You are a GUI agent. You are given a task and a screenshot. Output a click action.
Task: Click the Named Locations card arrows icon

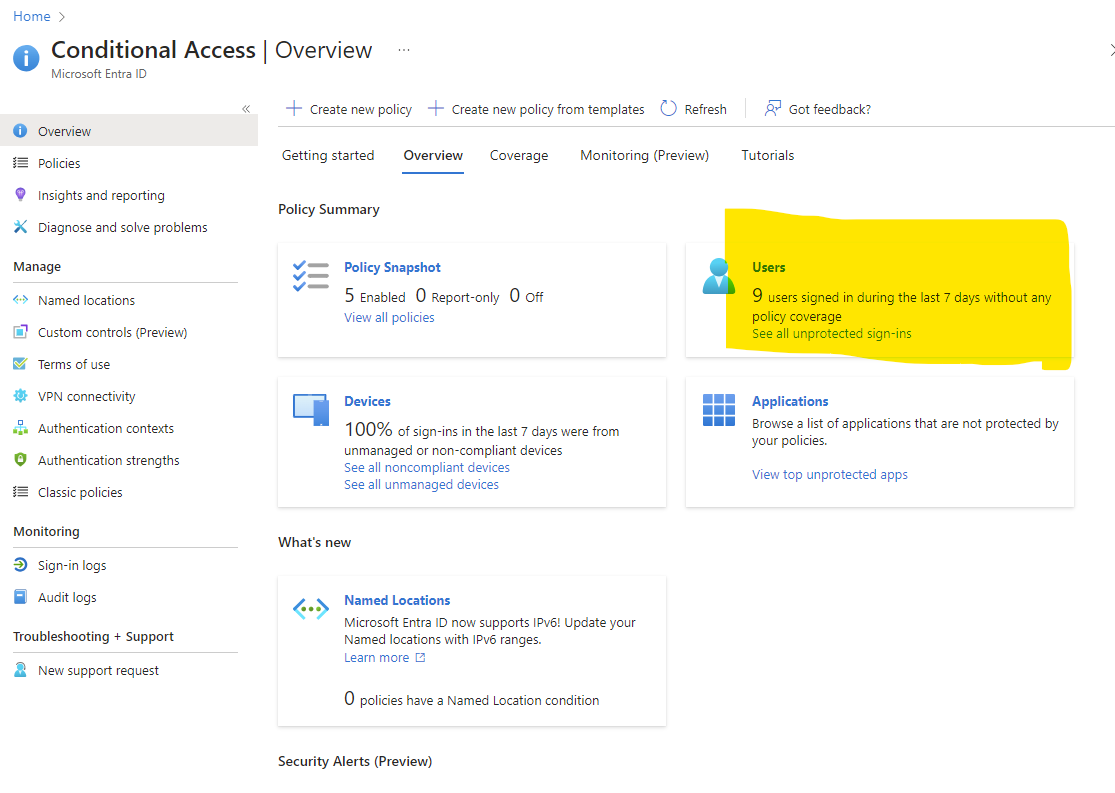(x=311, y=609)
